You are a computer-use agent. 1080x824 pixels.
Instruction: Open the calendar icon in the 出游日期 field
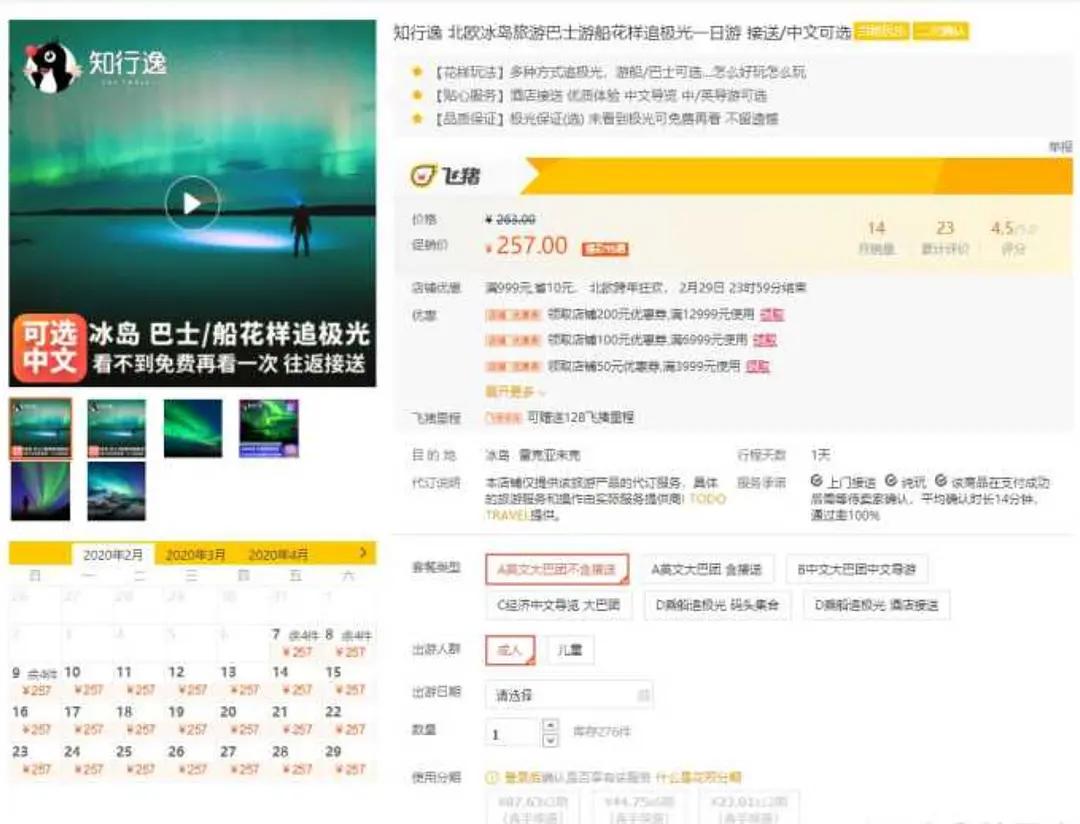[643, 695]
